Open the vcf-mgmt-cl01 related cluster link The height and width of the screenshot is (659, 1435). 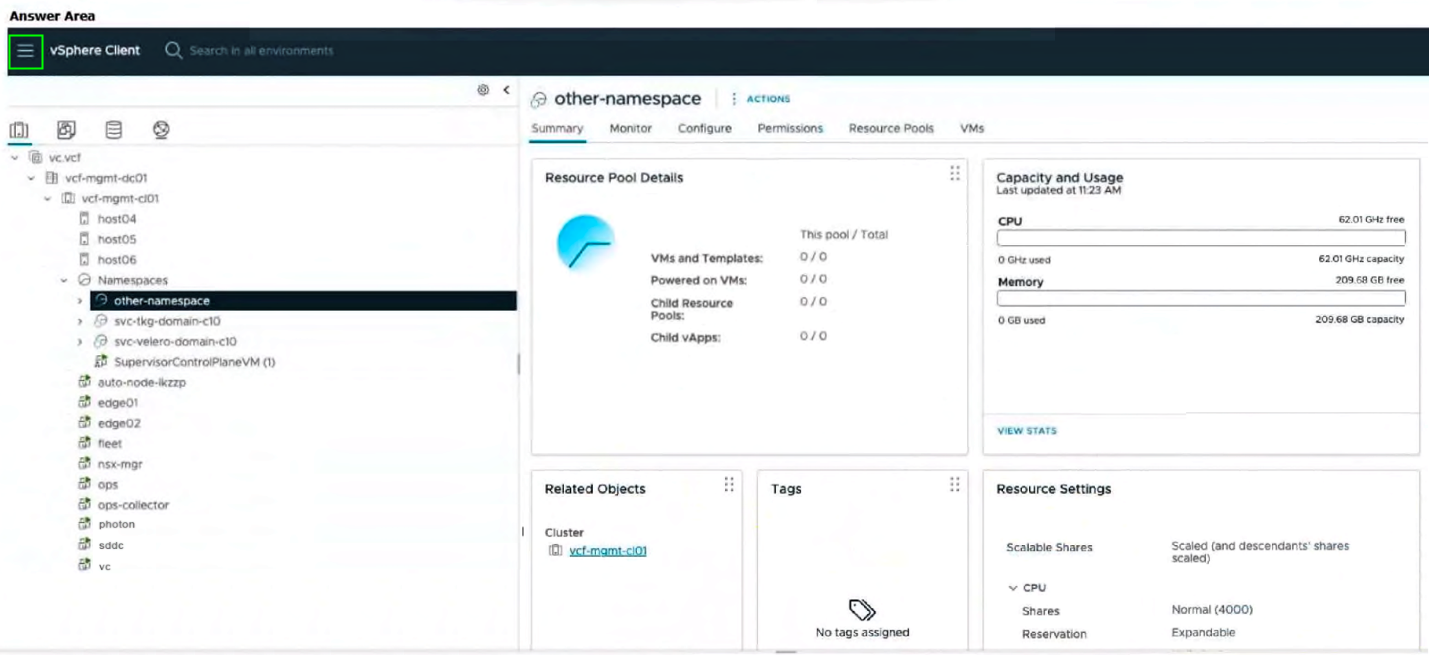click(608, 551)
